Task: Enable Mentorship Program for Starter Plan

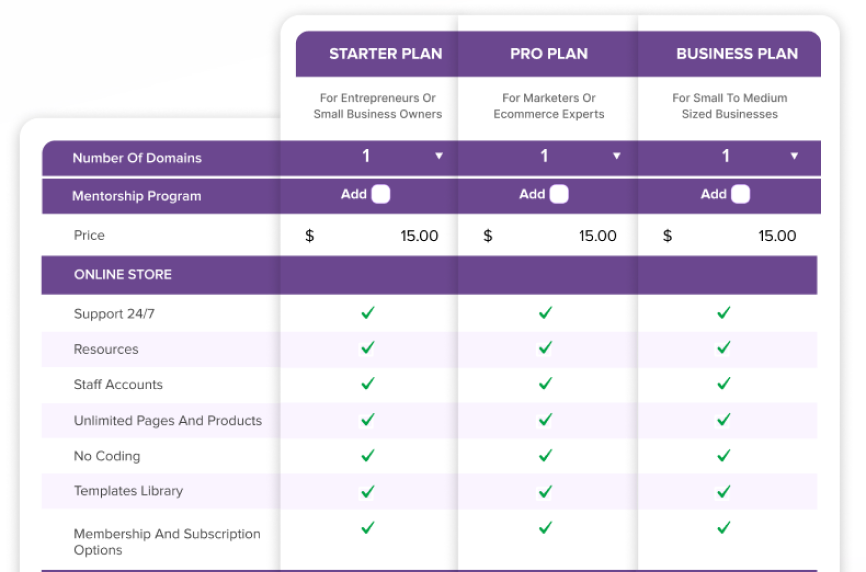Action: pyautogui.click(x=381, y=194)
